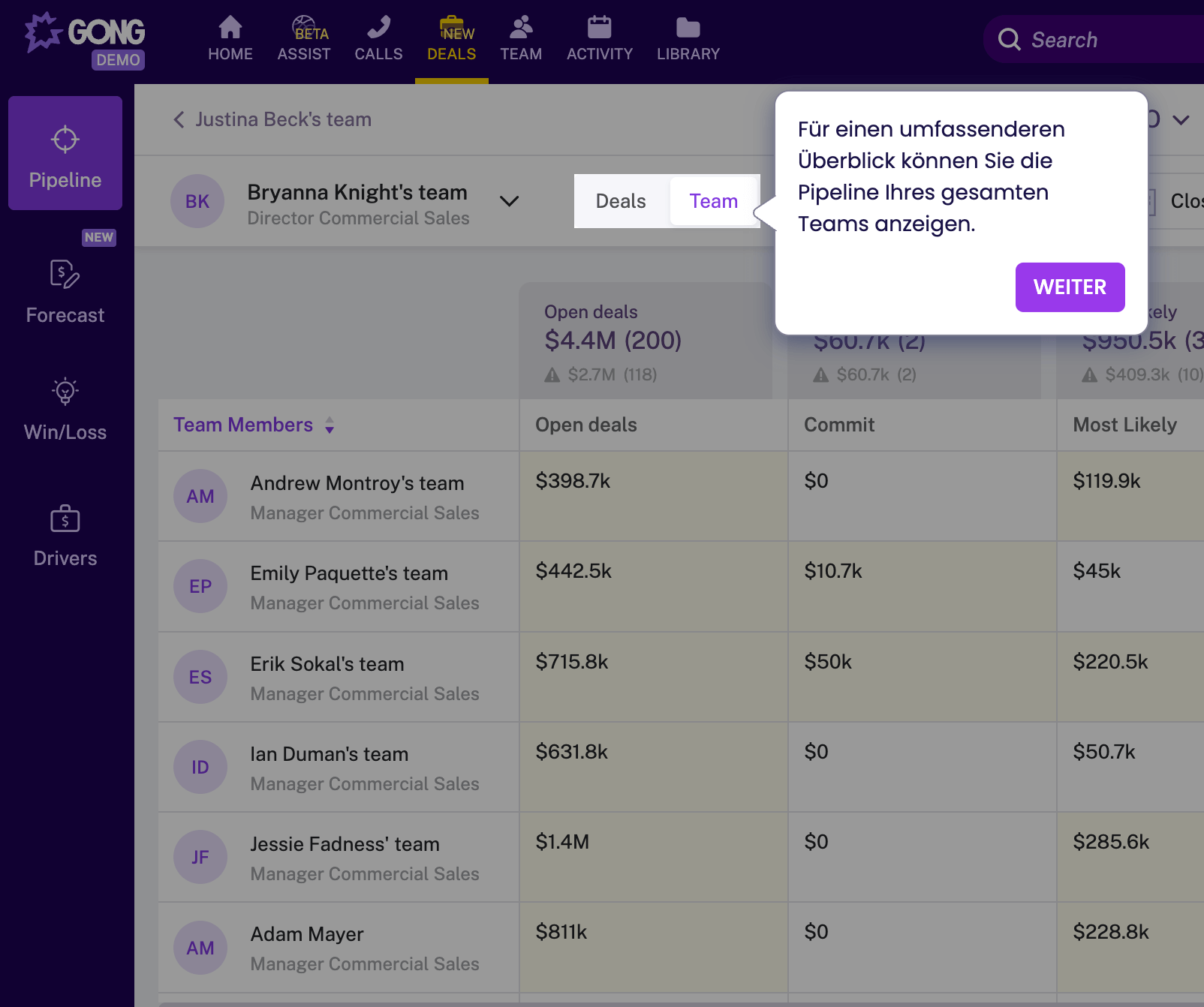The height and width of the screenshot is (1007, 1204).
Task: Select Pipeline in the sidebar
Action: tap(65, 154)
